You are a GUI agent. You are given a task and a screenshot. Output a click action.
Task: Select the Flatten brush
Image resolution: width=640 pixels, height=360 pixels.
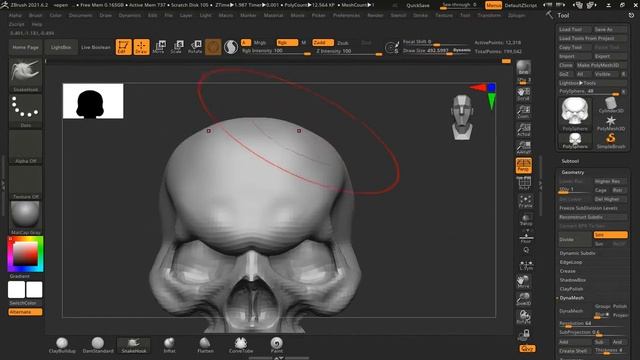click(205, 345)
